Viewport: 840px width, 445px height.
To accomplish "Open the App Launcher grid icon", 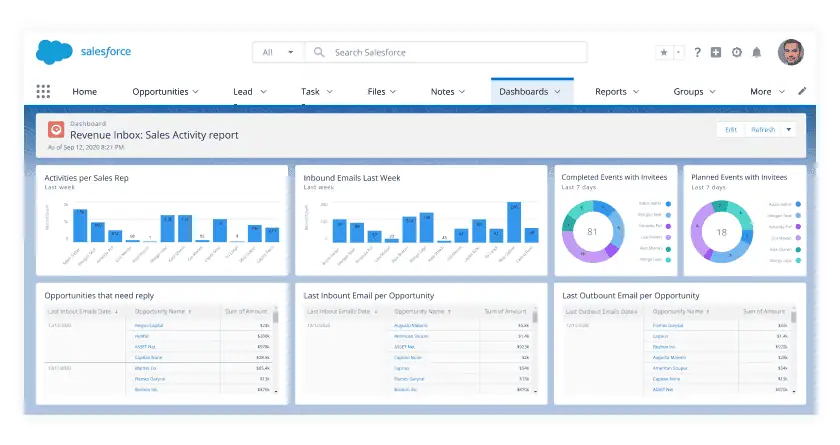I will point(43,92).
